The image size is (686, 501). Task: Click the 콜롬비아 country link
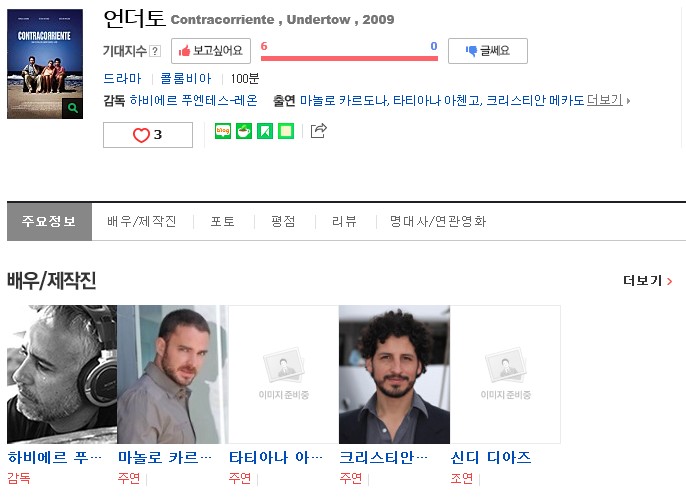point(186,78)
